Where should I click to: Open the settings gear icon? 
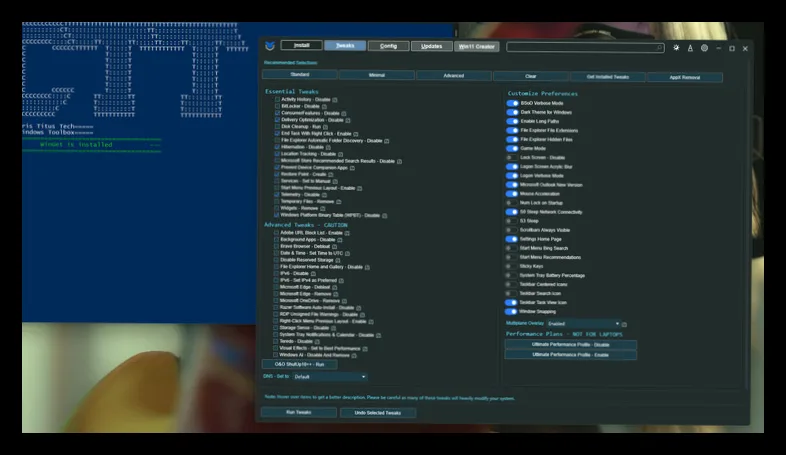pos(704,48)
